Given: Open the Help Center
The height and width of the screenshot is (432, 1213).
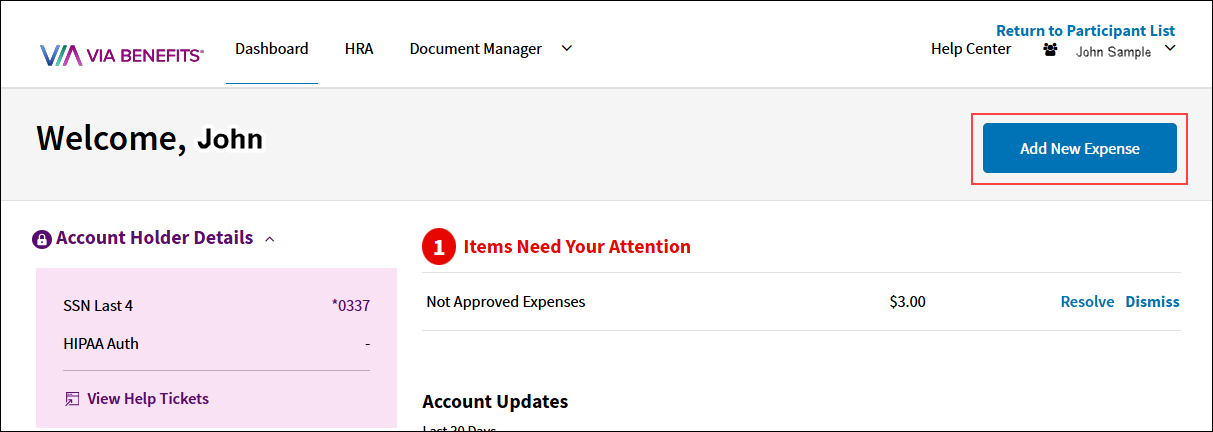Looking at the screenshot, I should [x=971, y=48].
